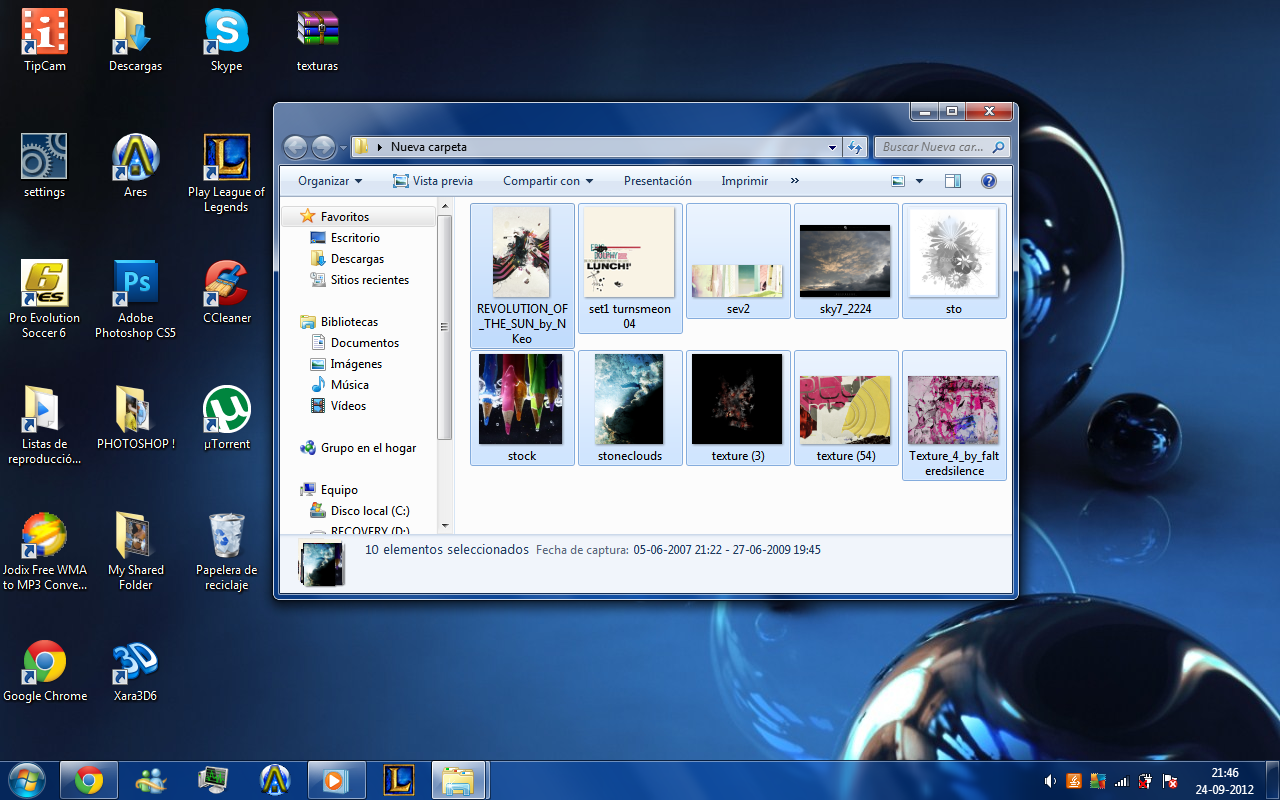This screenshot has height=800, width=1280.
Task: Open My Shared Folder on desktop
Action: 136,551
